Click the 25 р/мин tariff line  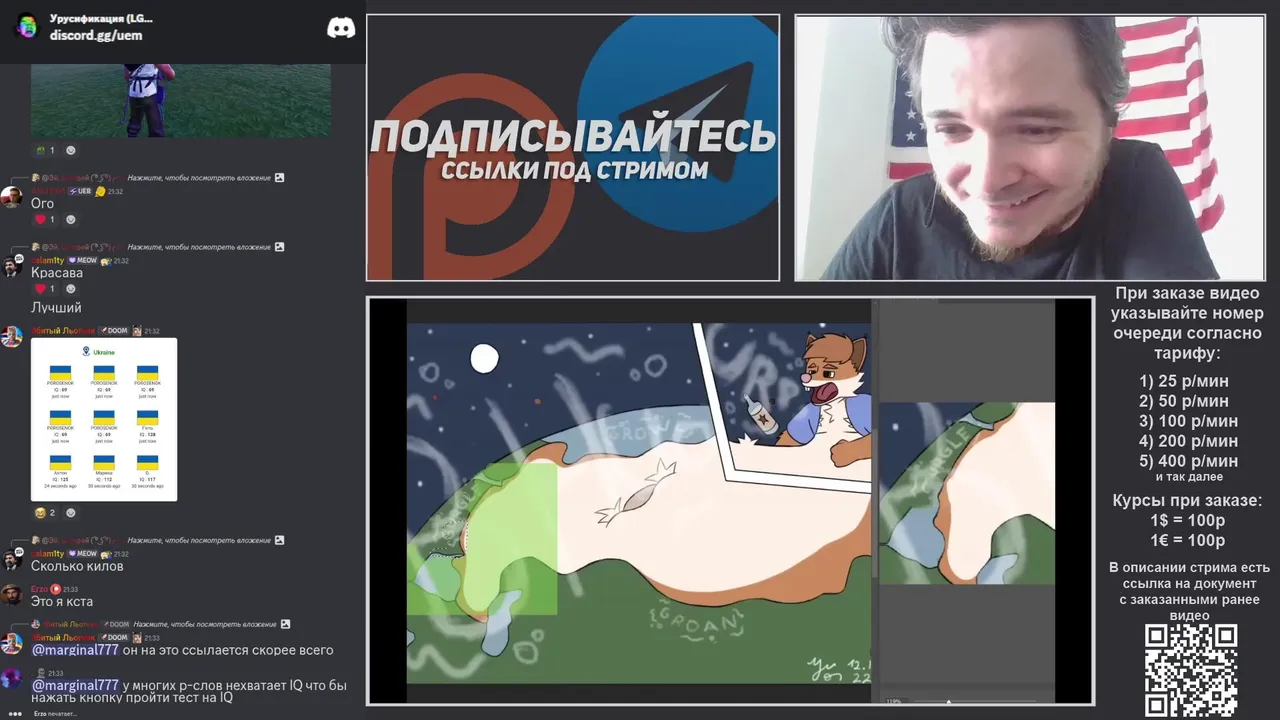[1184, 381]
